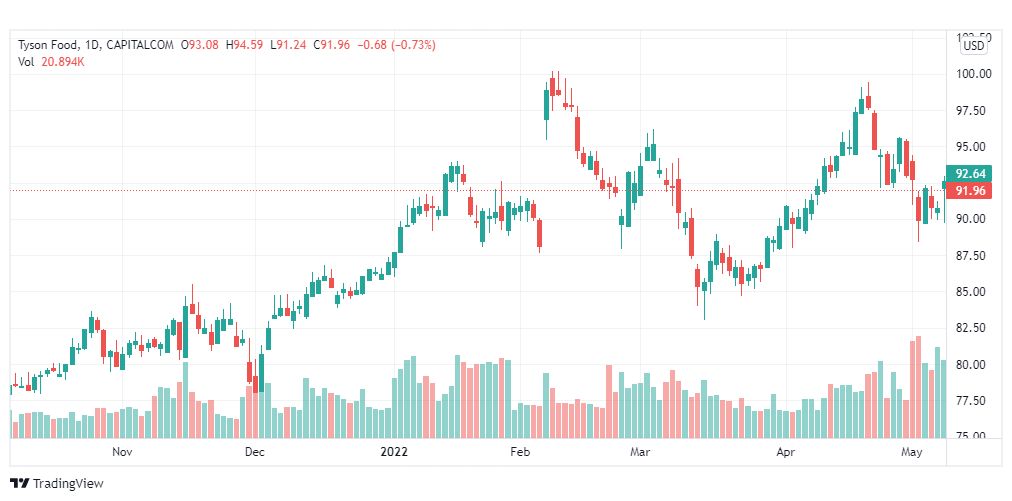Click the 2022 date axis label
1012x501 pixels.
394,452
